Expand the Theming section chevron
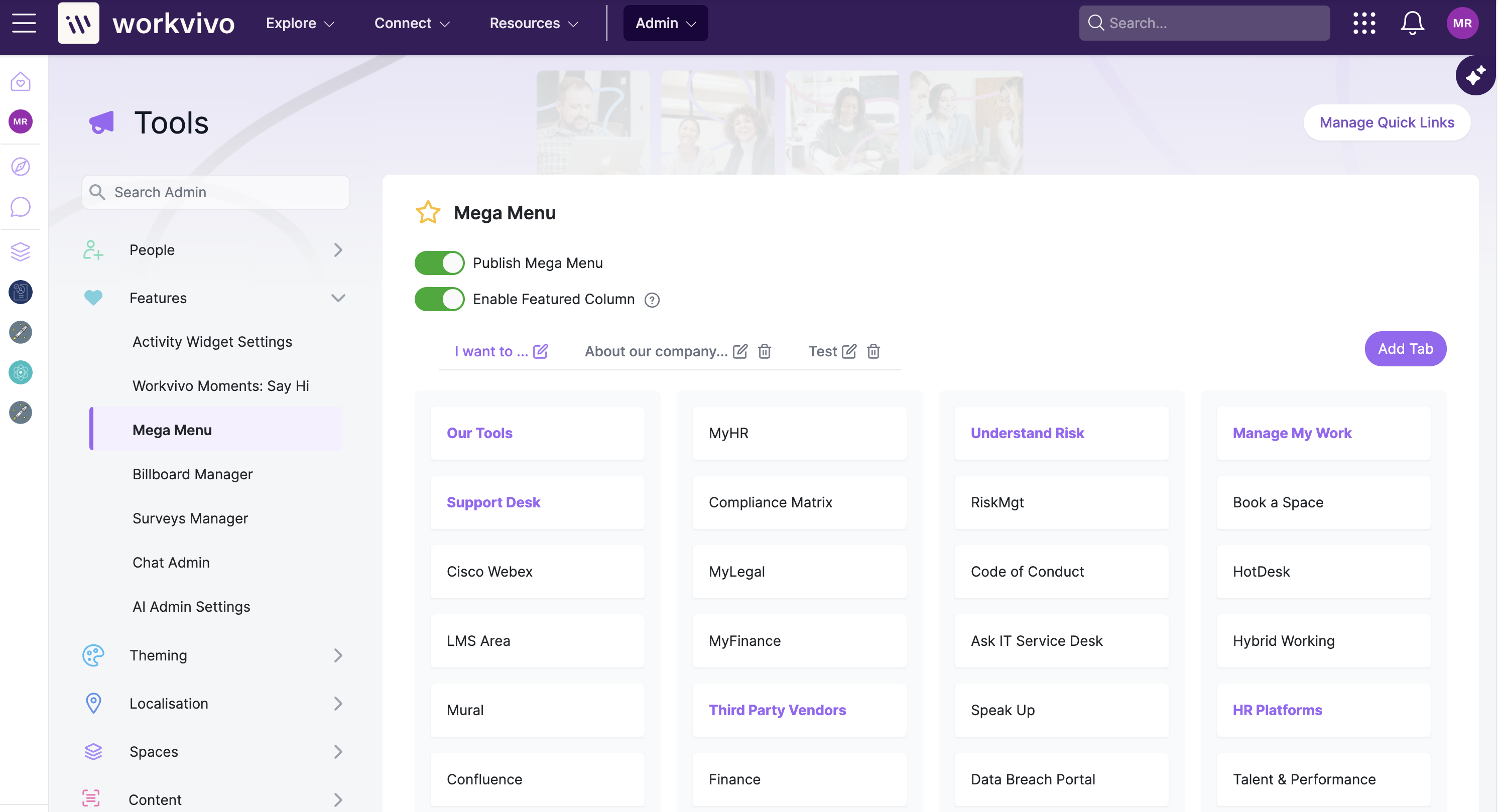Image resolution: width=1498 pixels, height=812 pixels. 338,655
